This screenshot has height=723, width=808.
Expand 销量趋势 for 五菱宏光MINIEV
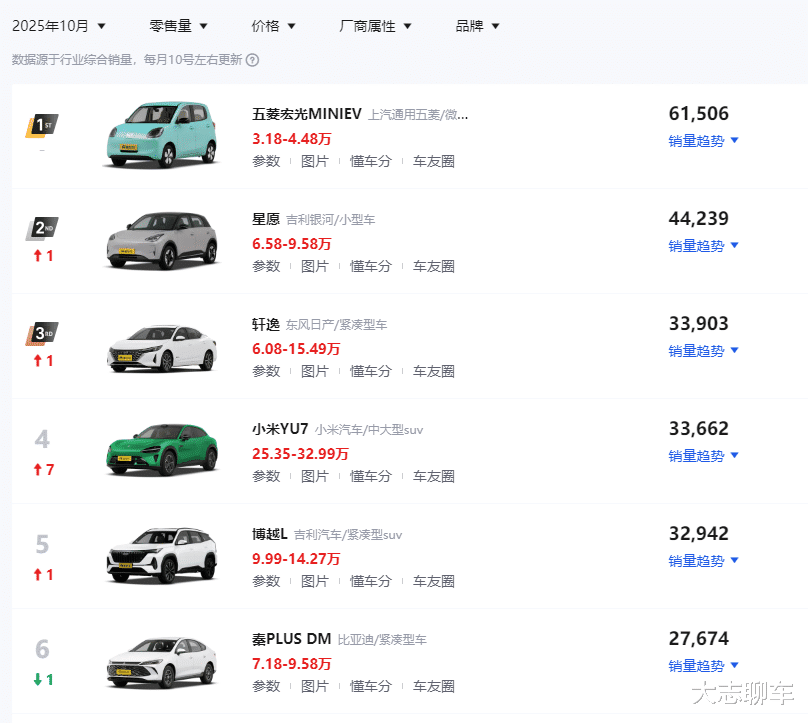703,141
